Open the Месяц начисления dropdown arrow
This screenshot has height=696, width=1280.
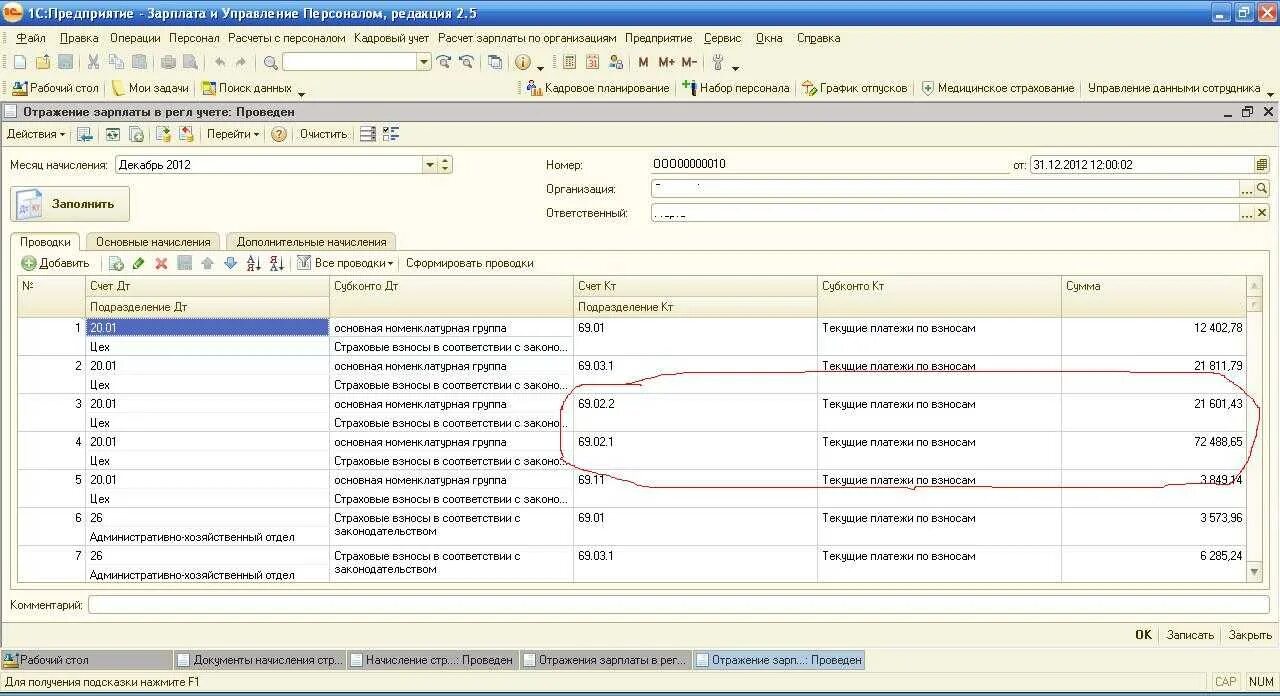(x=430, y=165)
